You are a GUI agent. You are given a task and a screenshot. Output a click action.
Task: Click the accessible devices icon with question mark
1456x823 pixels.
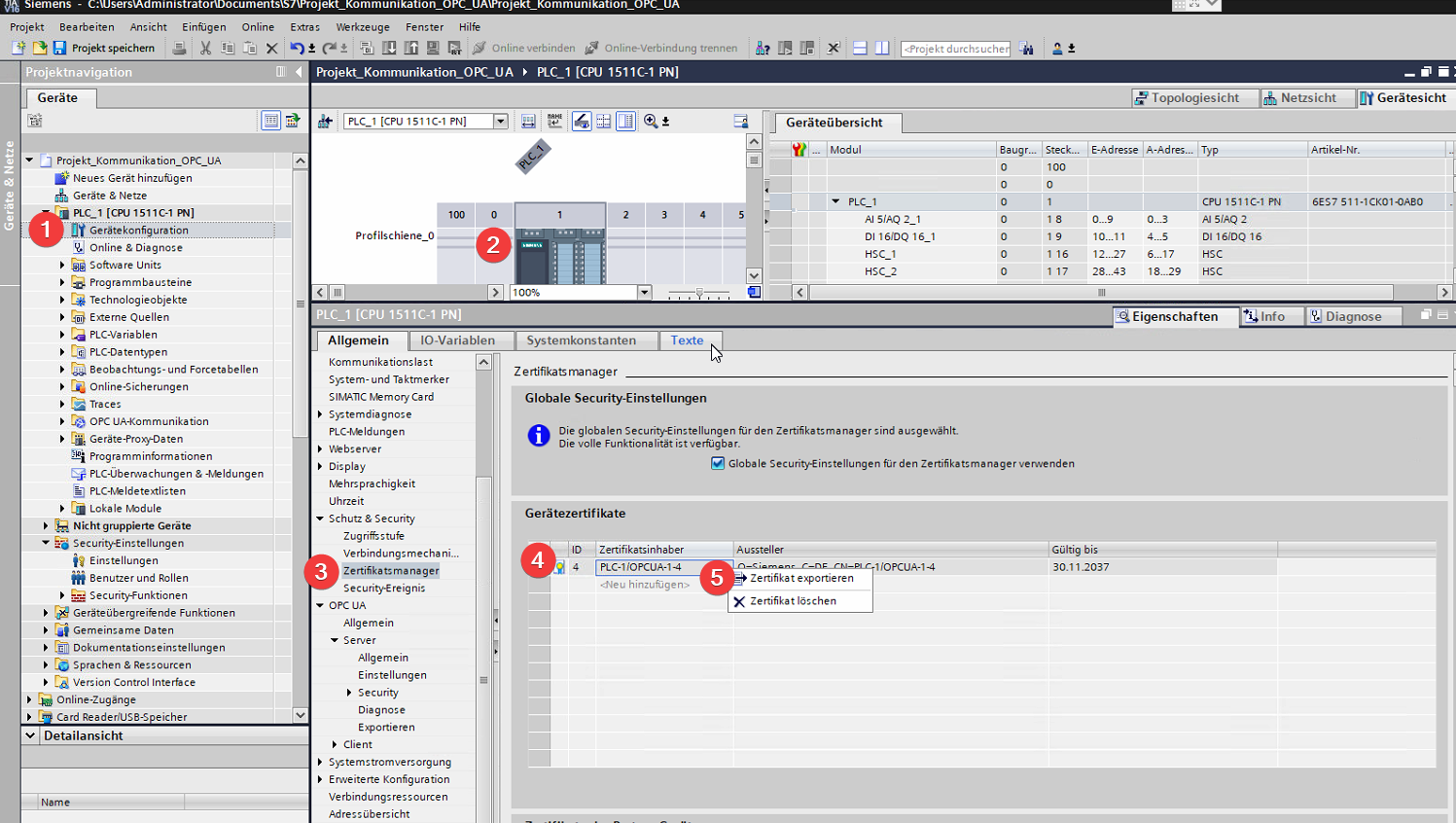click(763, 48)
